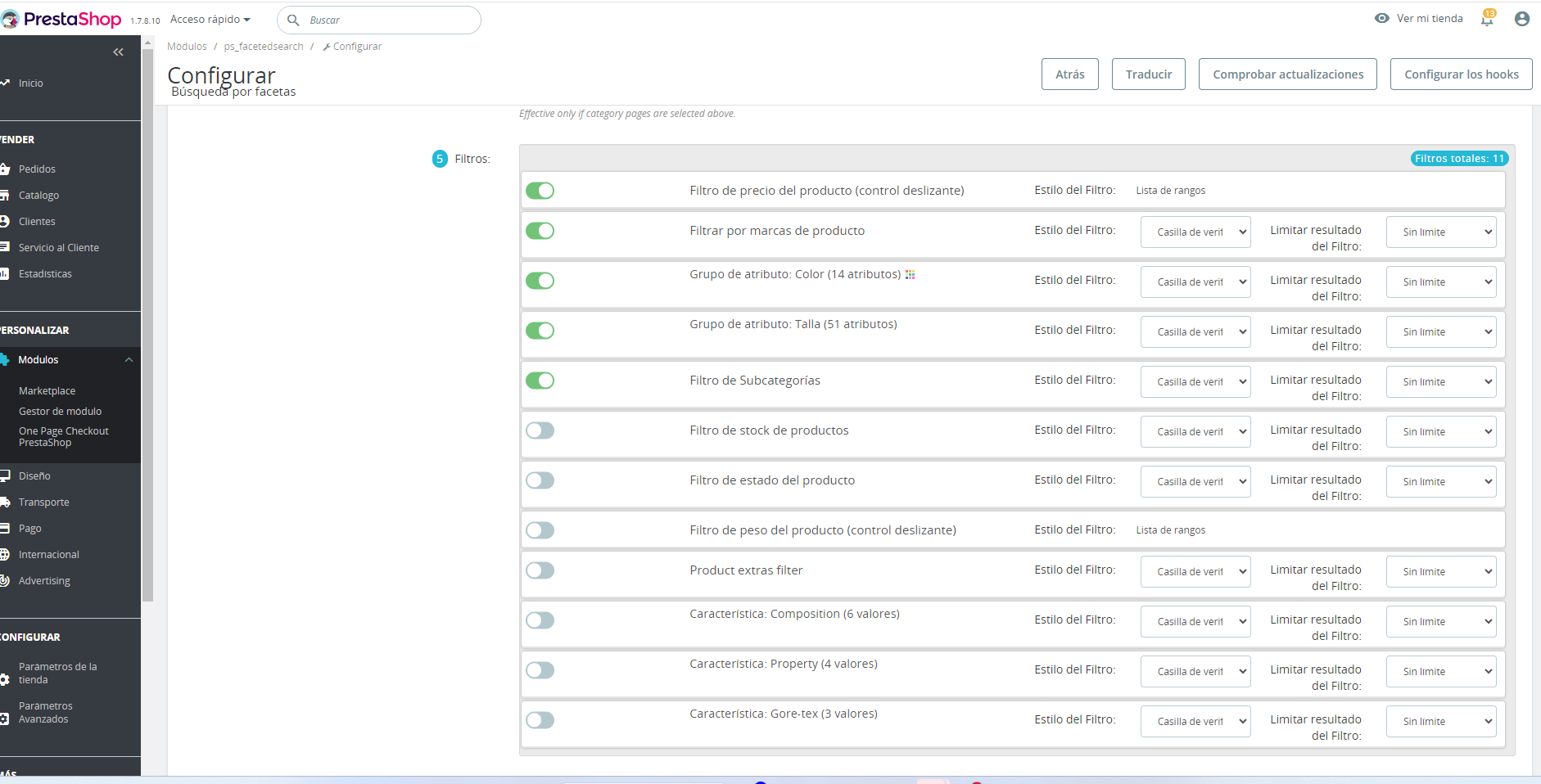Viewport: 1541px width, 784px height.
Task: Click the Atrás button
Action: (x=1070, y=74)
